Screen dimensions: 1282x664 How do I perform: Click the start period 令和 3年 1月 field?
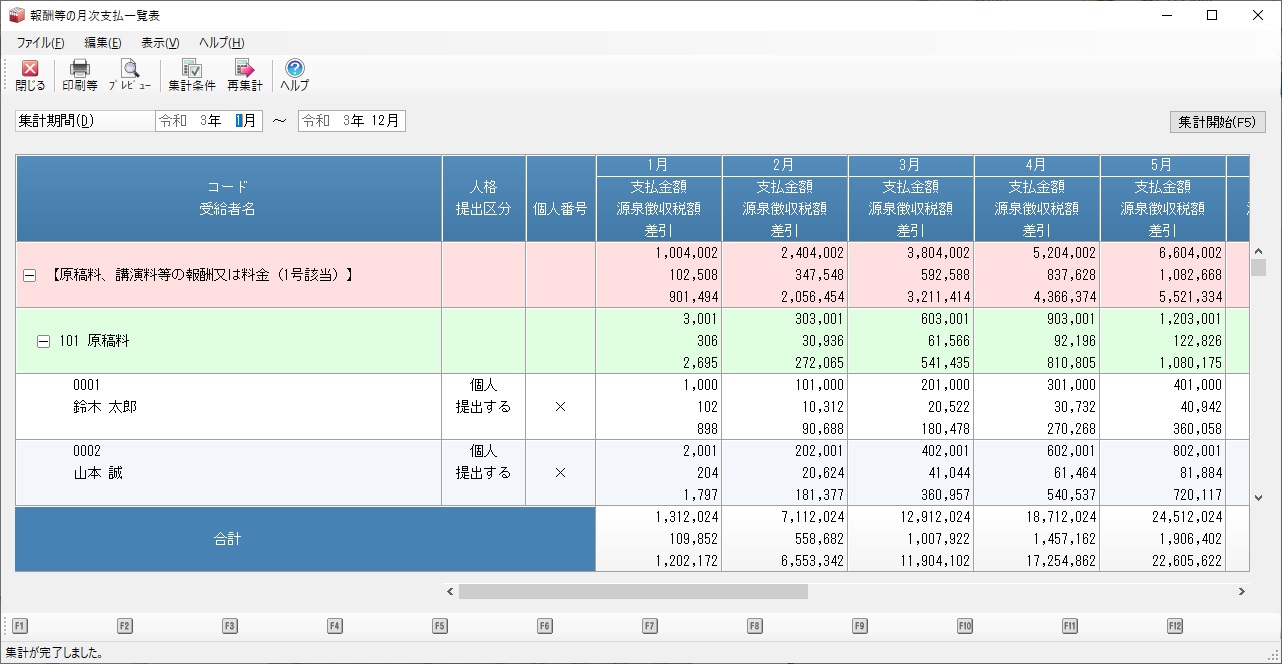(x=209, y=121)
